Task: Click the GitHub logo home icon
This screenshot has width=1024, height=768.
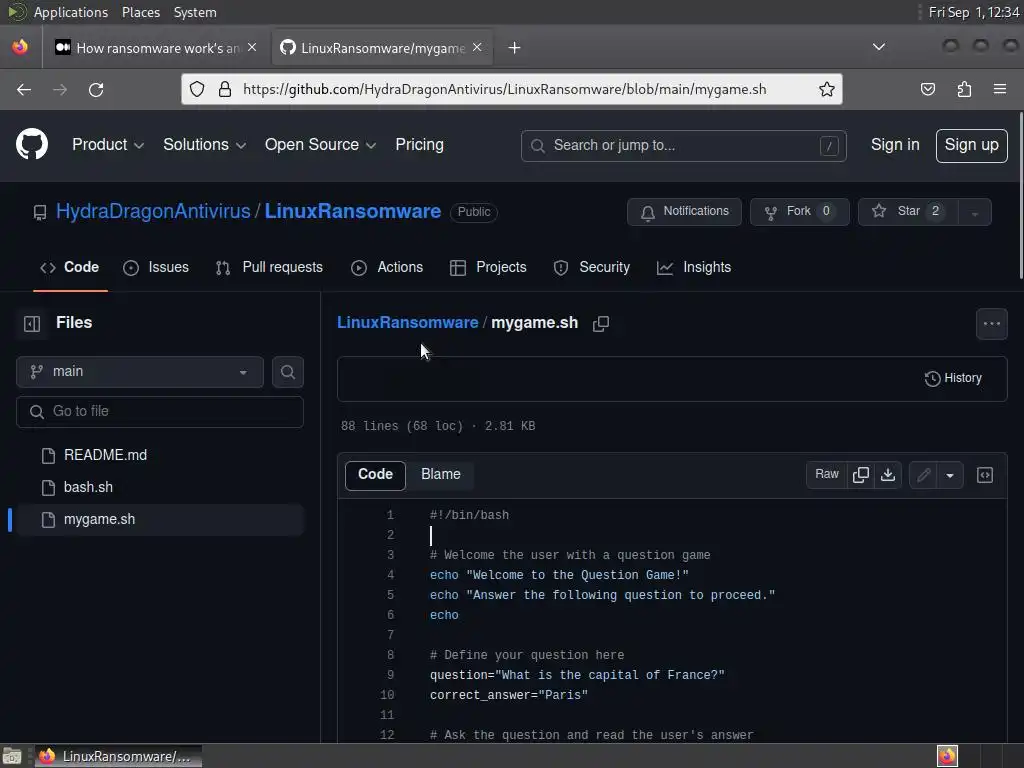Action: [x=32, y=144]
